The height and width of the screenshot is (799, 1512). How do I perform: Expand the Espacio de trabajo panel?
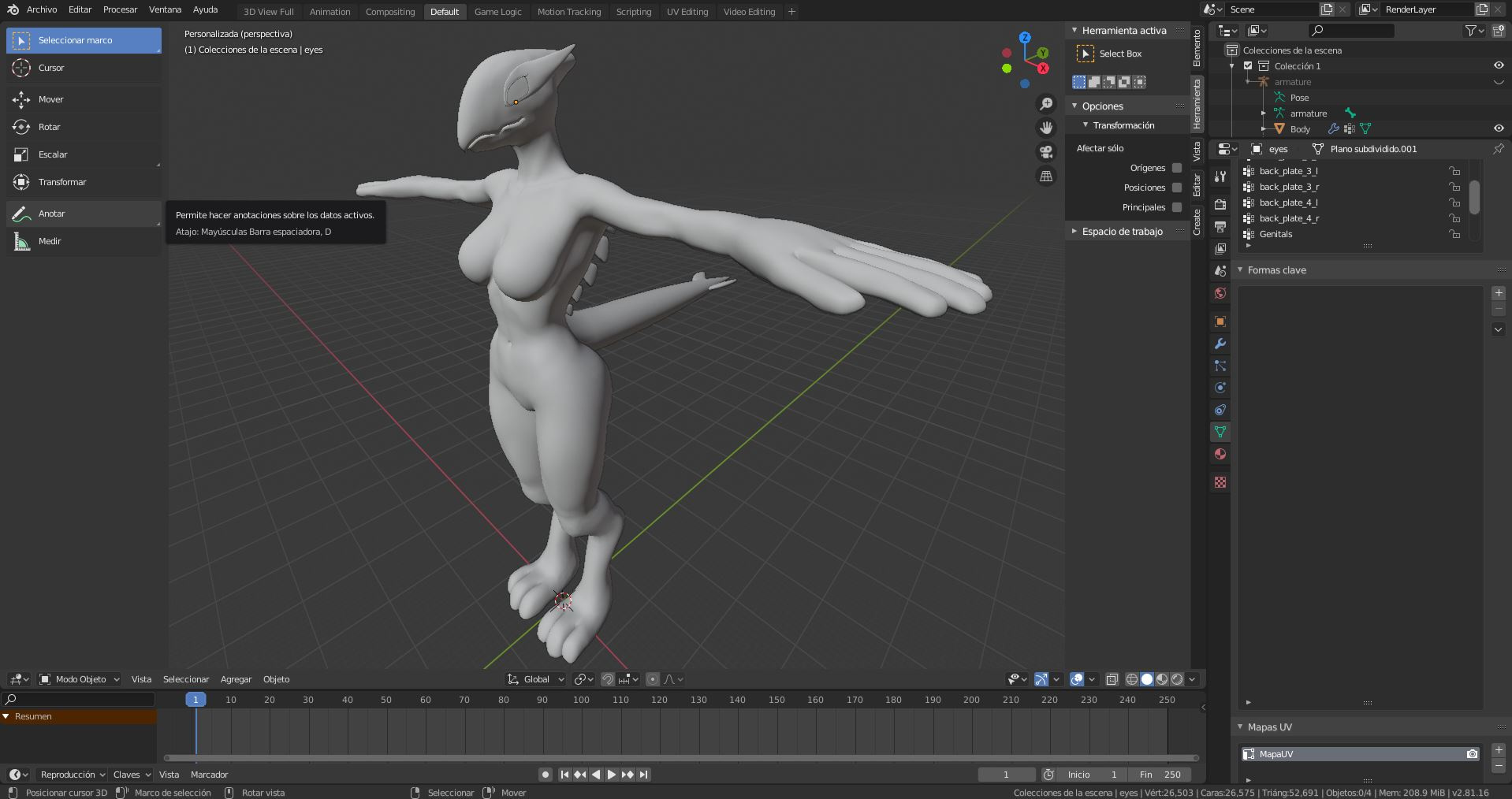(x=1074, y=232)
